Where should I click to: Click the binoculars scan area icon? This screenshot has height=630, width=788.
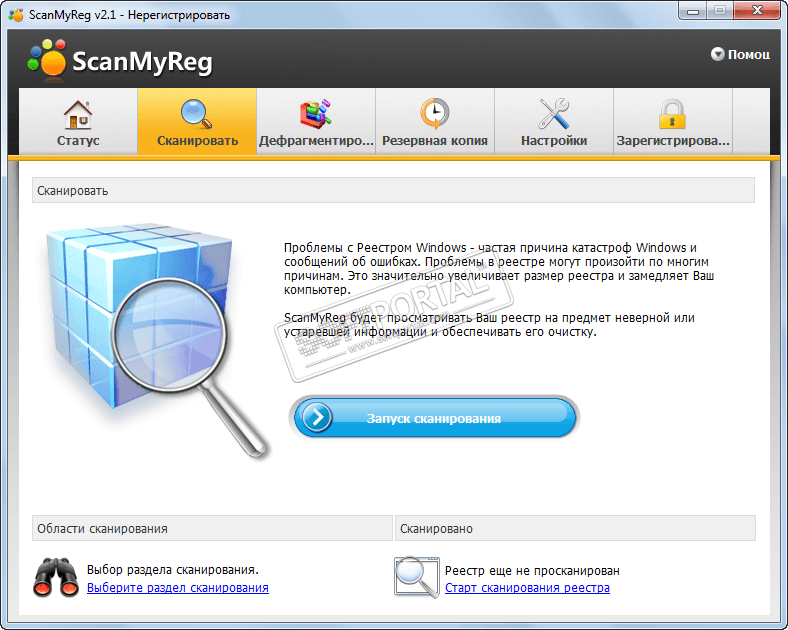56,578
